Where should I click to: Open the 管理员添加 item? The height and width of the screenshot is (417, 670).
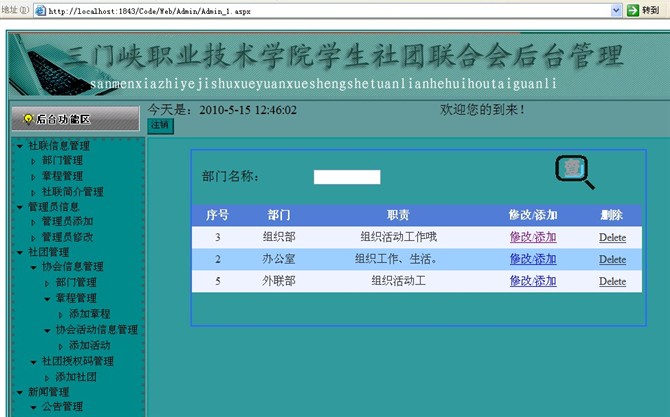tap(68, 221)
